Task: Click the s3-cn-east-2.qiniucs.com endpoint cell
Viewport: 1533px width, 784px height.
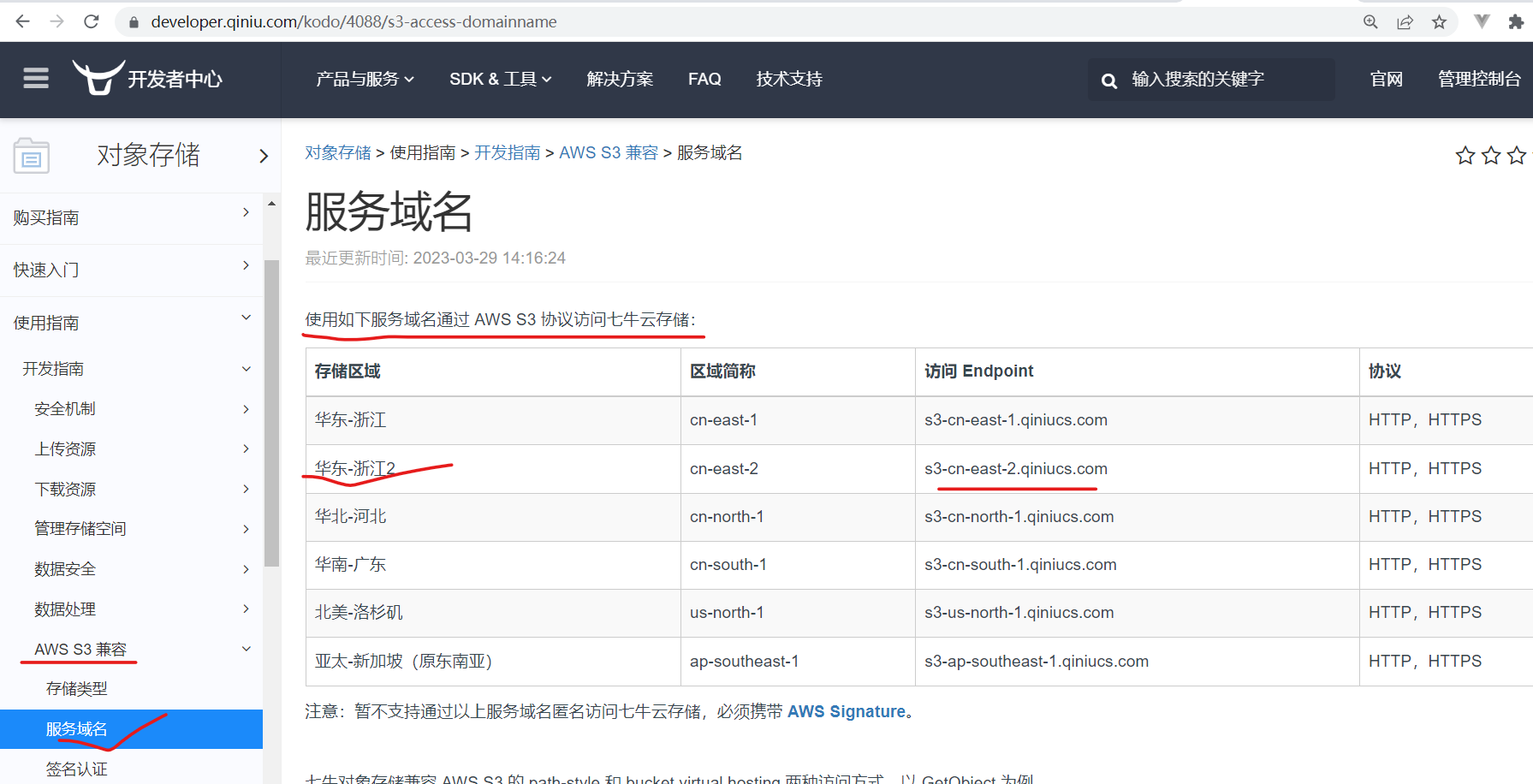Action: [x=1137, y=469]
